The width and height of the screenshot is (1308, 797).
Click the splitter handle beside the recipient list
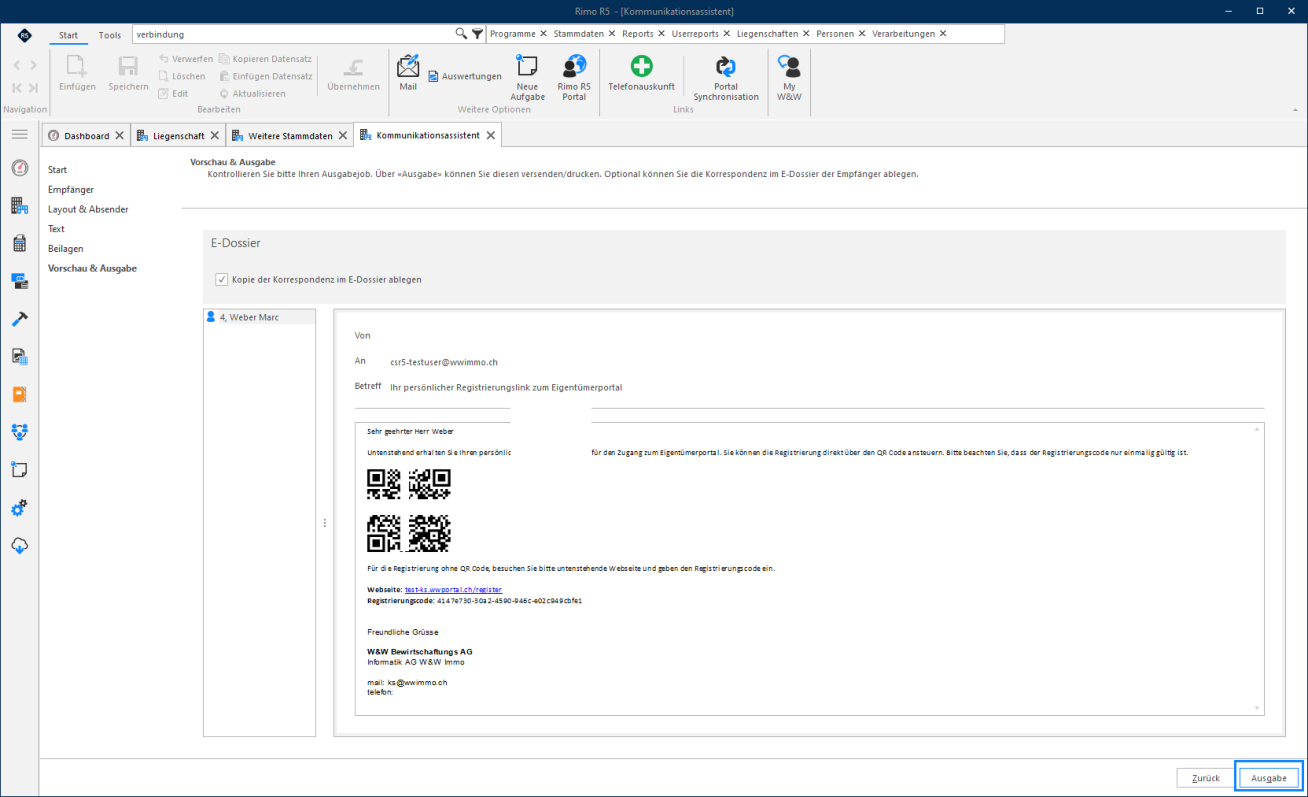325,523
